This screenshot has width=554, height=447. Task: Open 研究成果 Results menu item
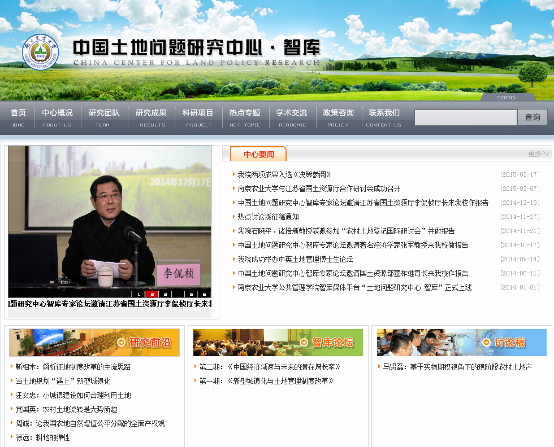151,117
